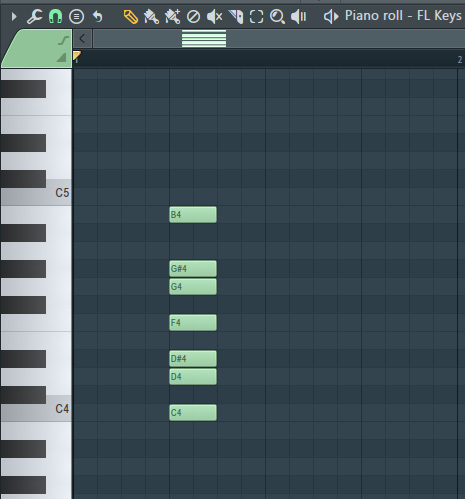Viewport: 465px width, 499px height.
Task: Select the F4 note
Action: pyautogui.click(x=193, y=322)
